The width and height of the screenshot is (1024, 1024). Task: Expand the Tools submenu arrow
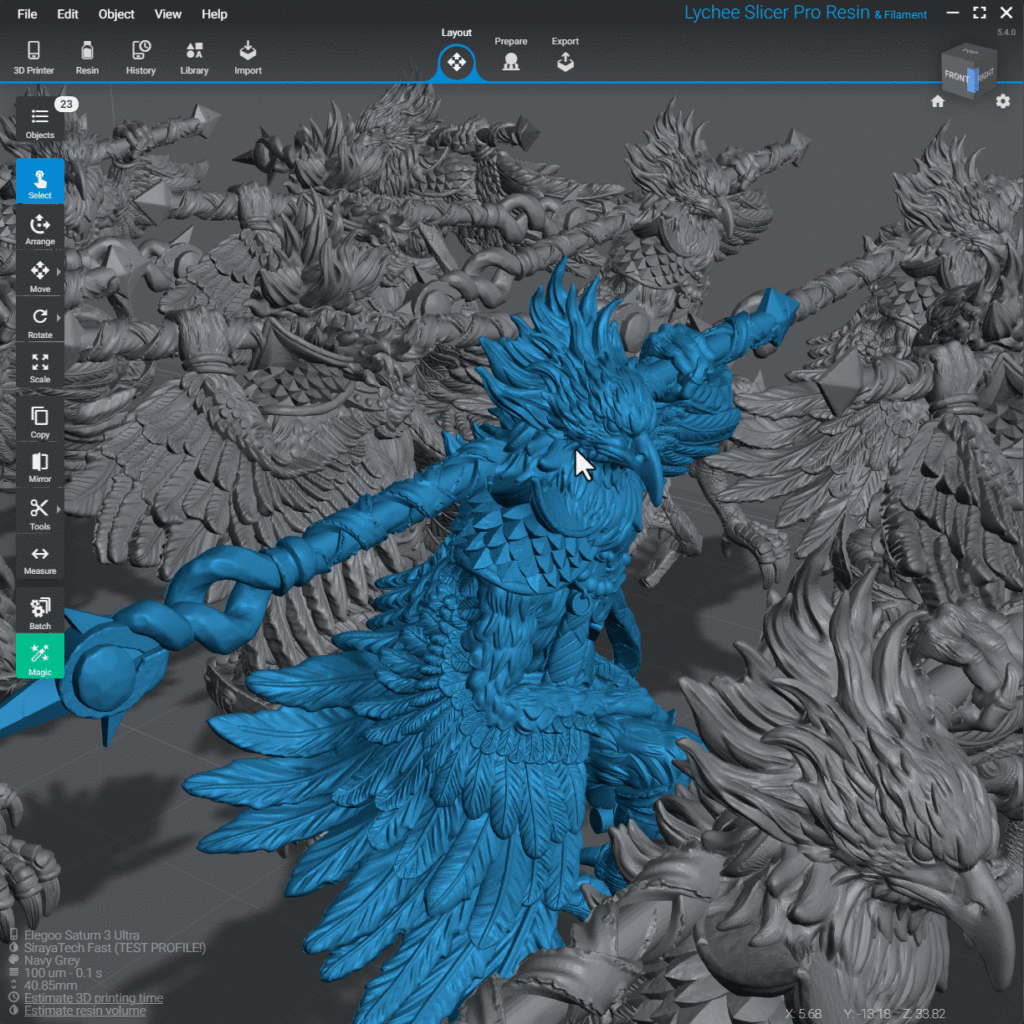(x=59, y=510)
